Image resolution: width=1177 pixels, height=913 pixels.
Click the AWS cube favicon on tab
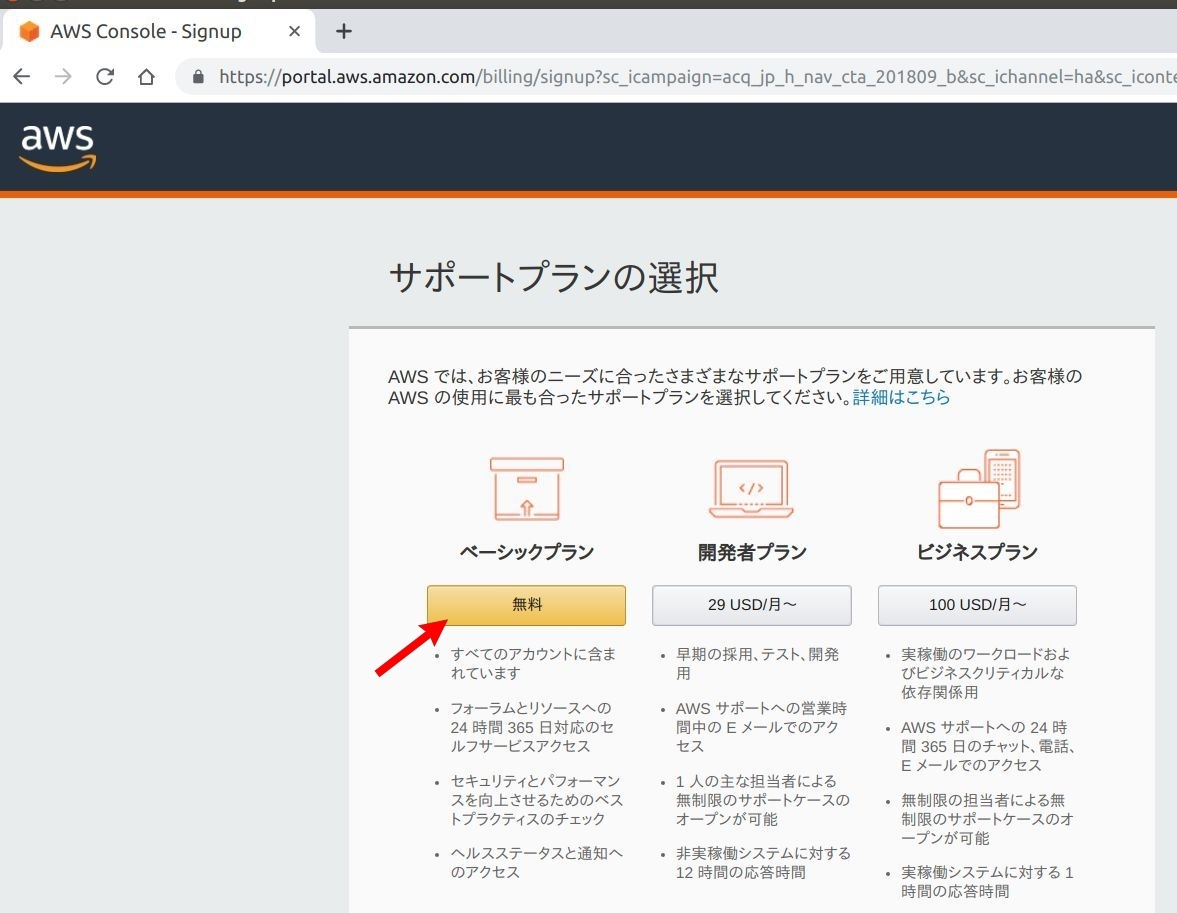[29, 32]
